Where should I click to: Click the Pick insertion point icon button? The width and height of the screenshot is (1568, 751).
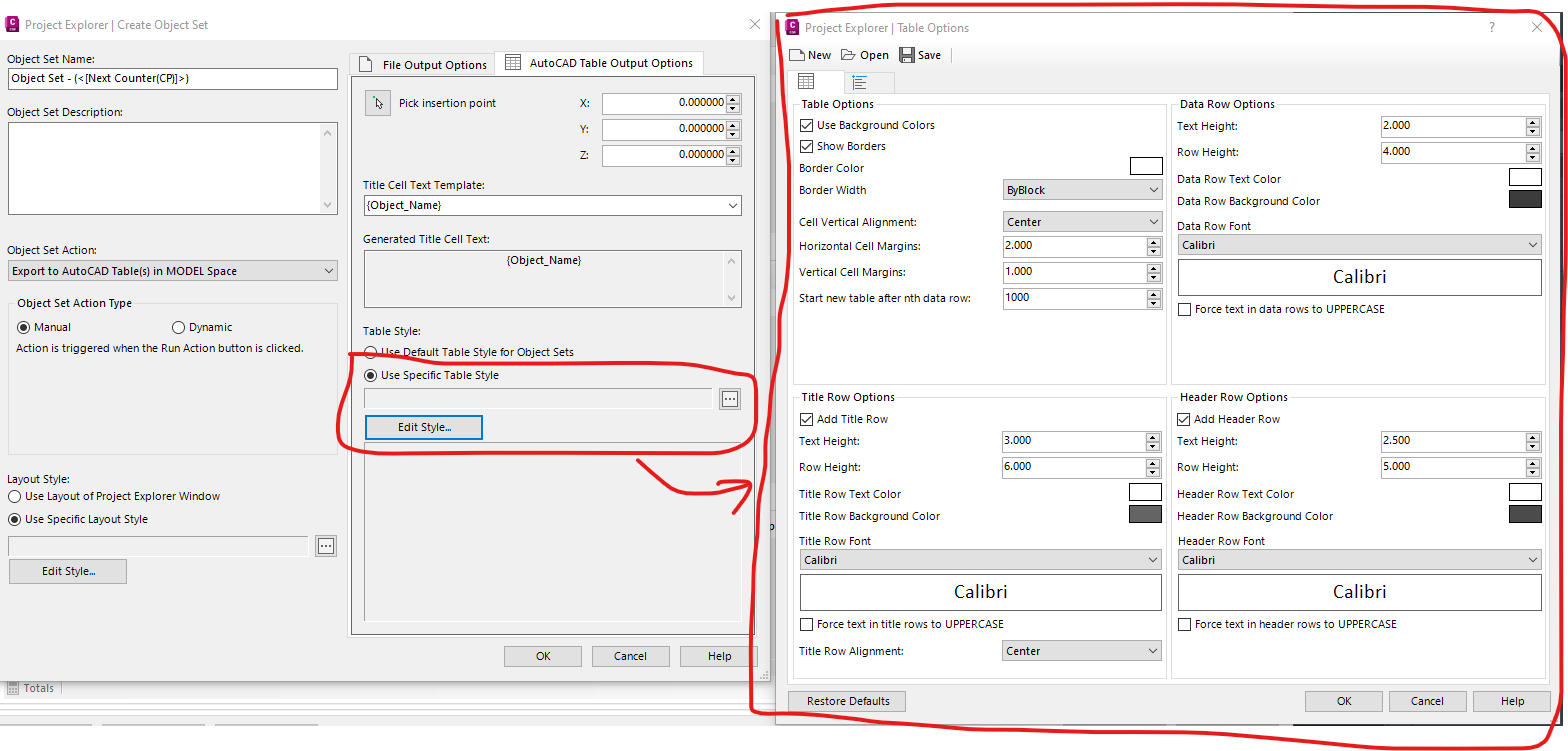(377, 103)
